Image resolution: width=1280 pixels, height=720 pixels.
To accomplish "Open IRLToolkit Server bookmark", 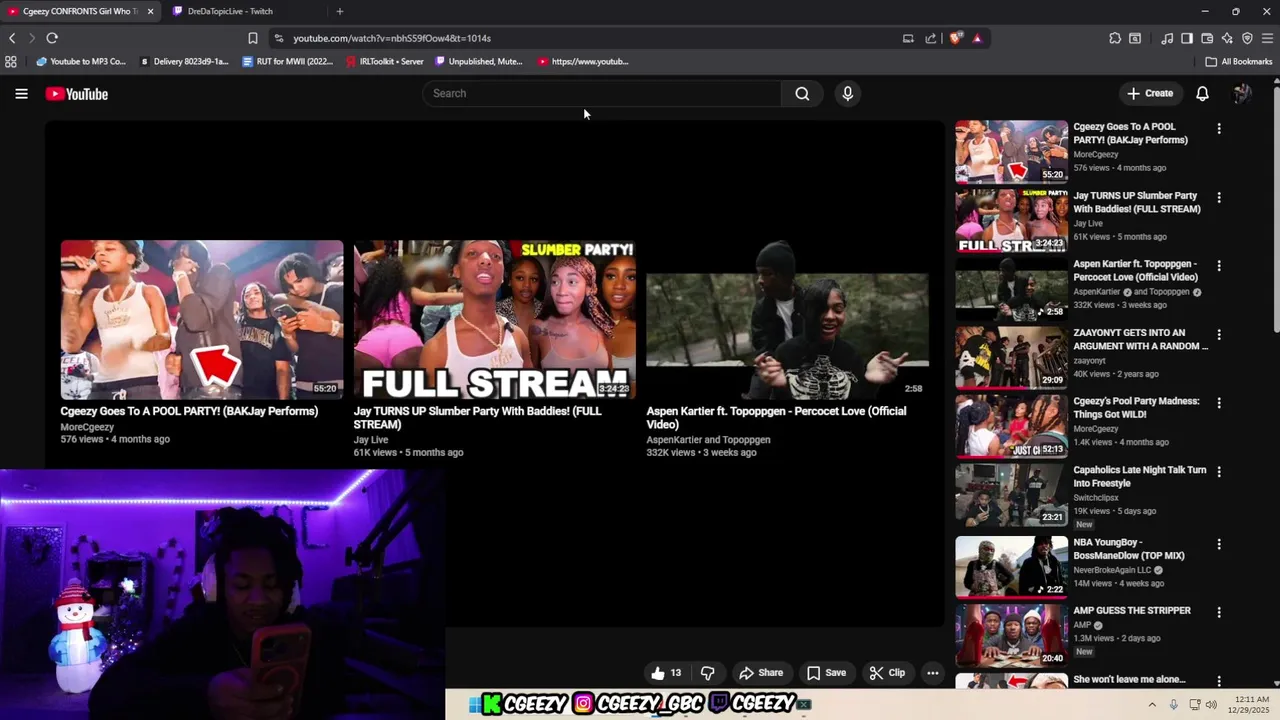I will 385,61.
